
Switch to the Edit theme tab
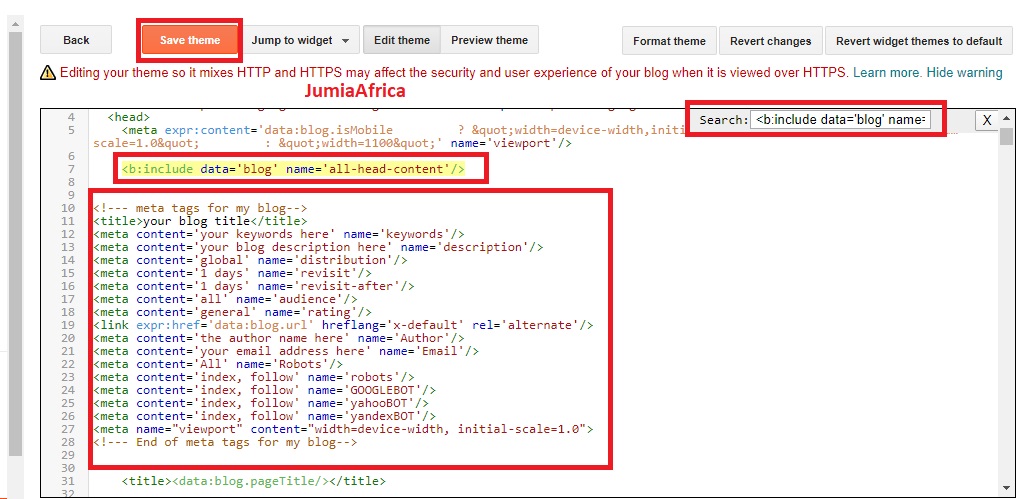(401, 40)
